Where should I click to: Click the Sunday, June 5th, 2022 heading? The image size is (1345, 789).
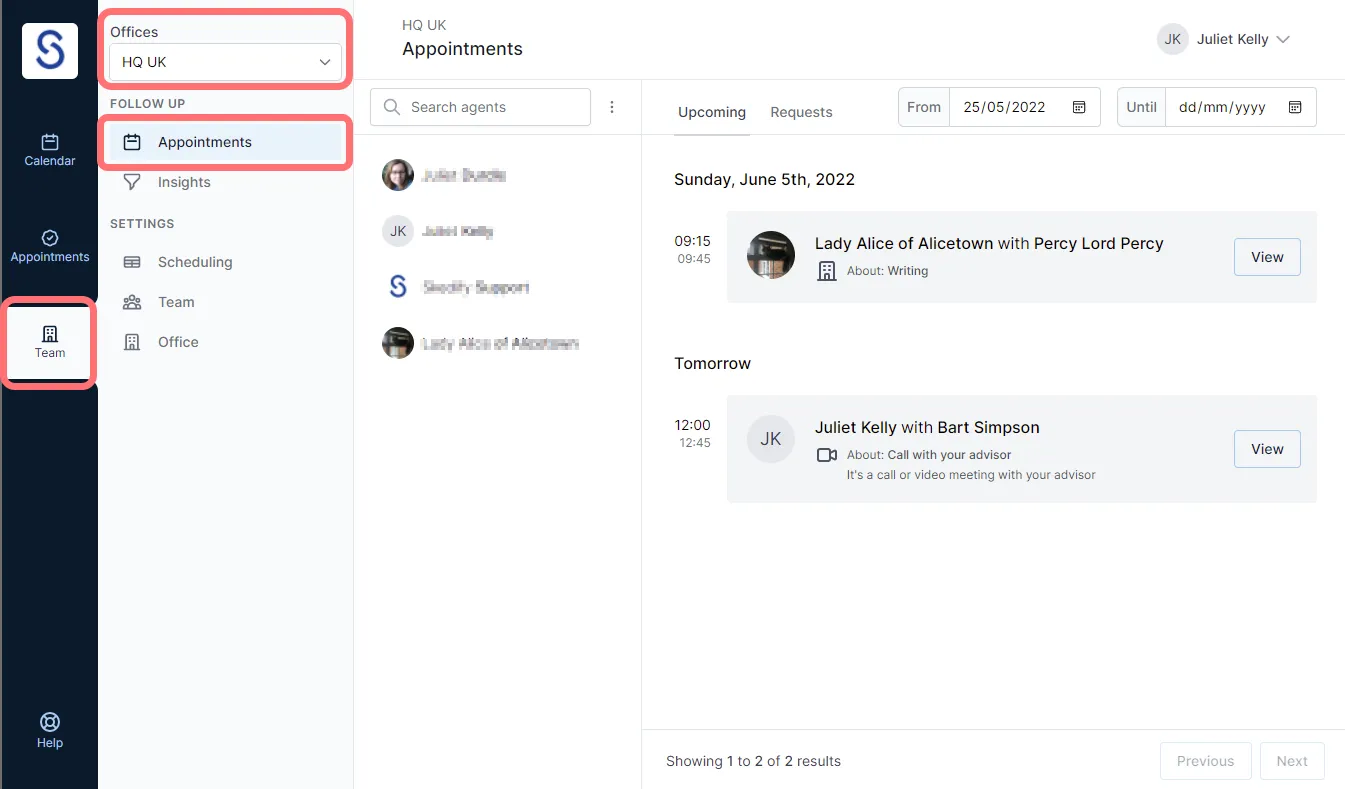[x=765, y=179]
